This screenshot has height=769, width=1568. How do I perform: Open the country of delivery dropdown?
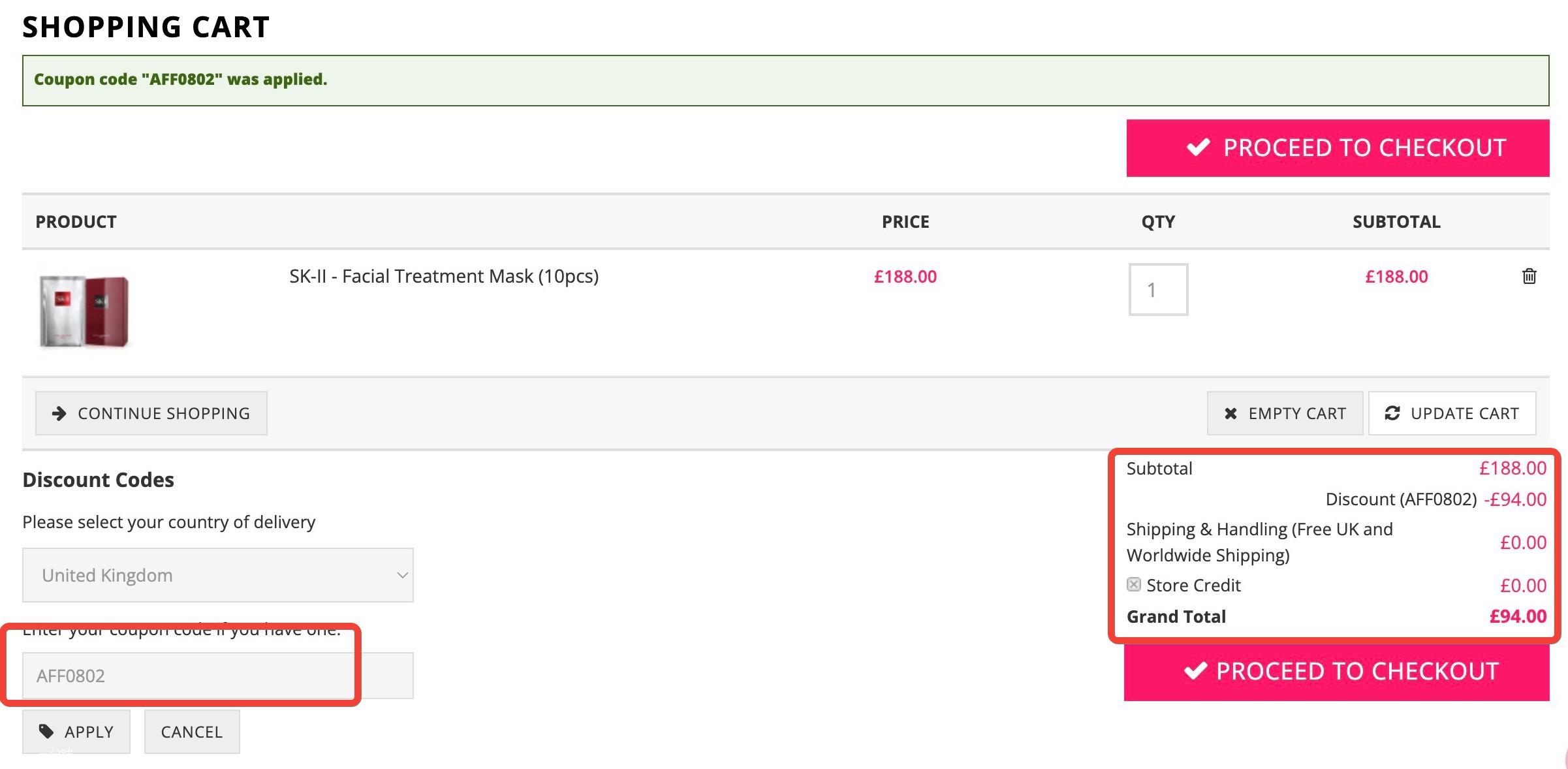[218, 575]
